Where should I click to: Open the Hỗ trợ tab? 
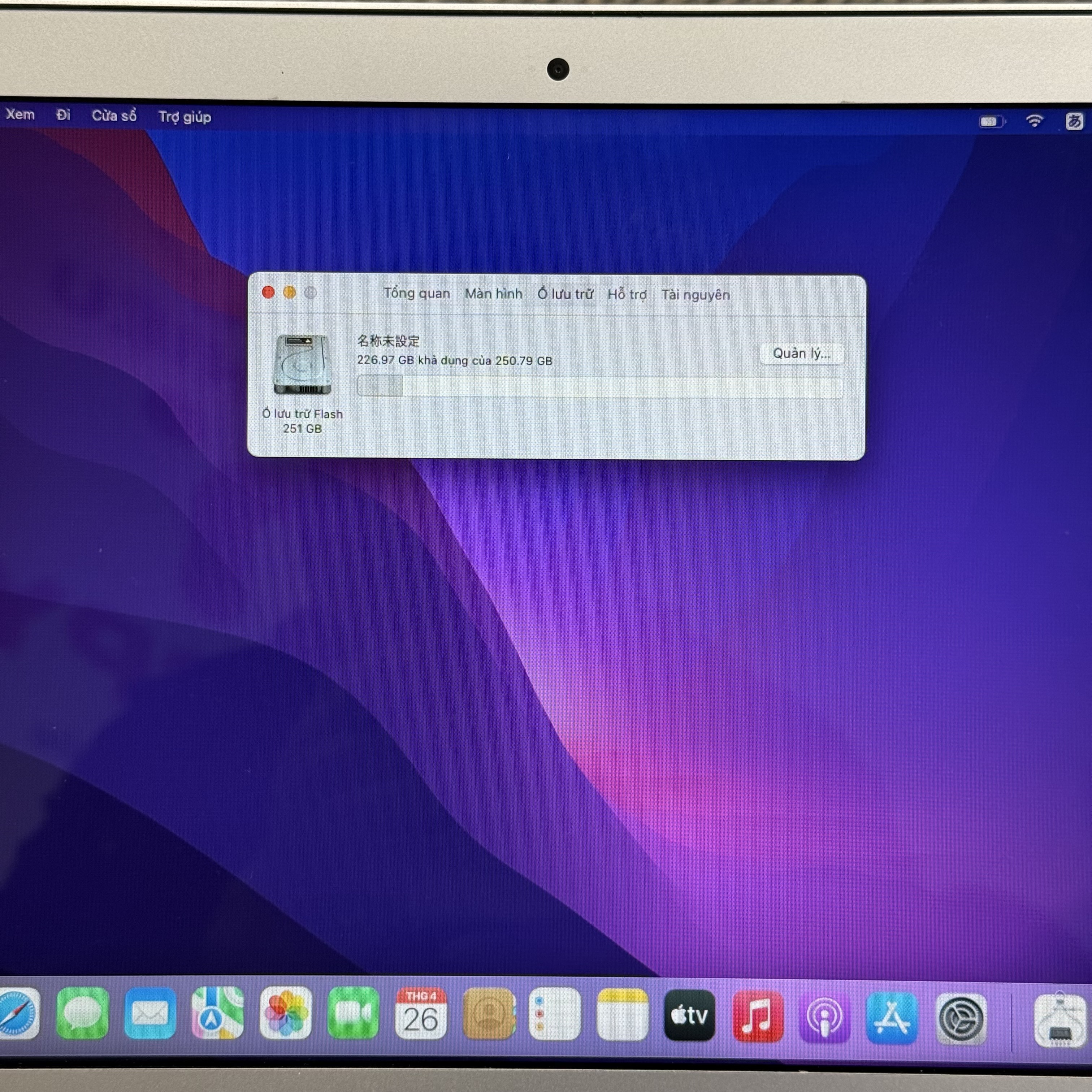(627, 294)
